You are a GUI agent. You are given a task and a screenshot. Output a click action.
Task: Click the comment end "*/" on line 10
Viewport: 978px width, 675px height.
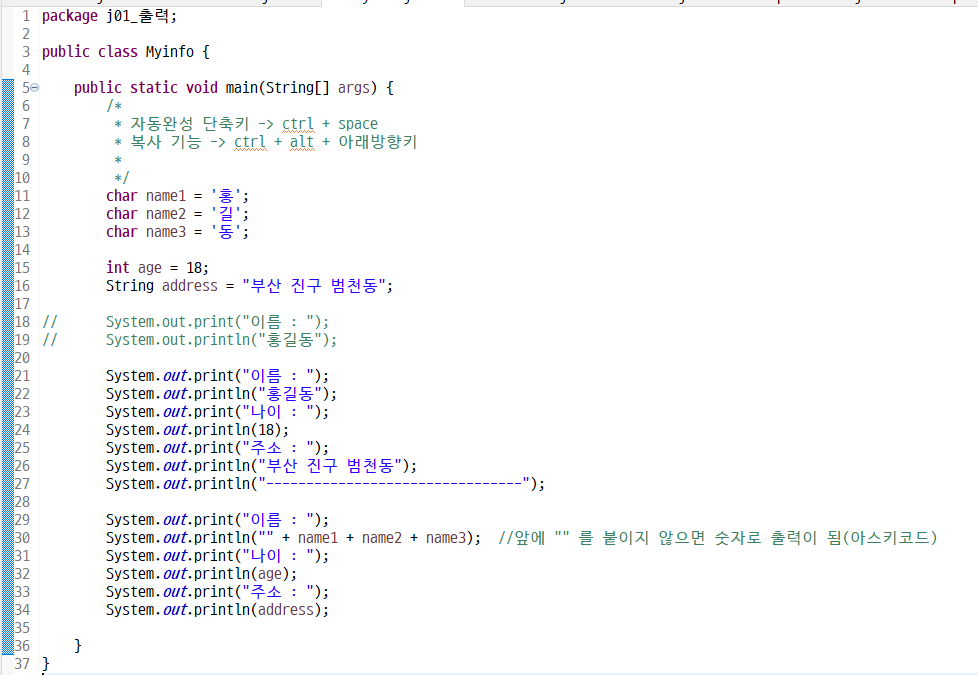[122, 178]
